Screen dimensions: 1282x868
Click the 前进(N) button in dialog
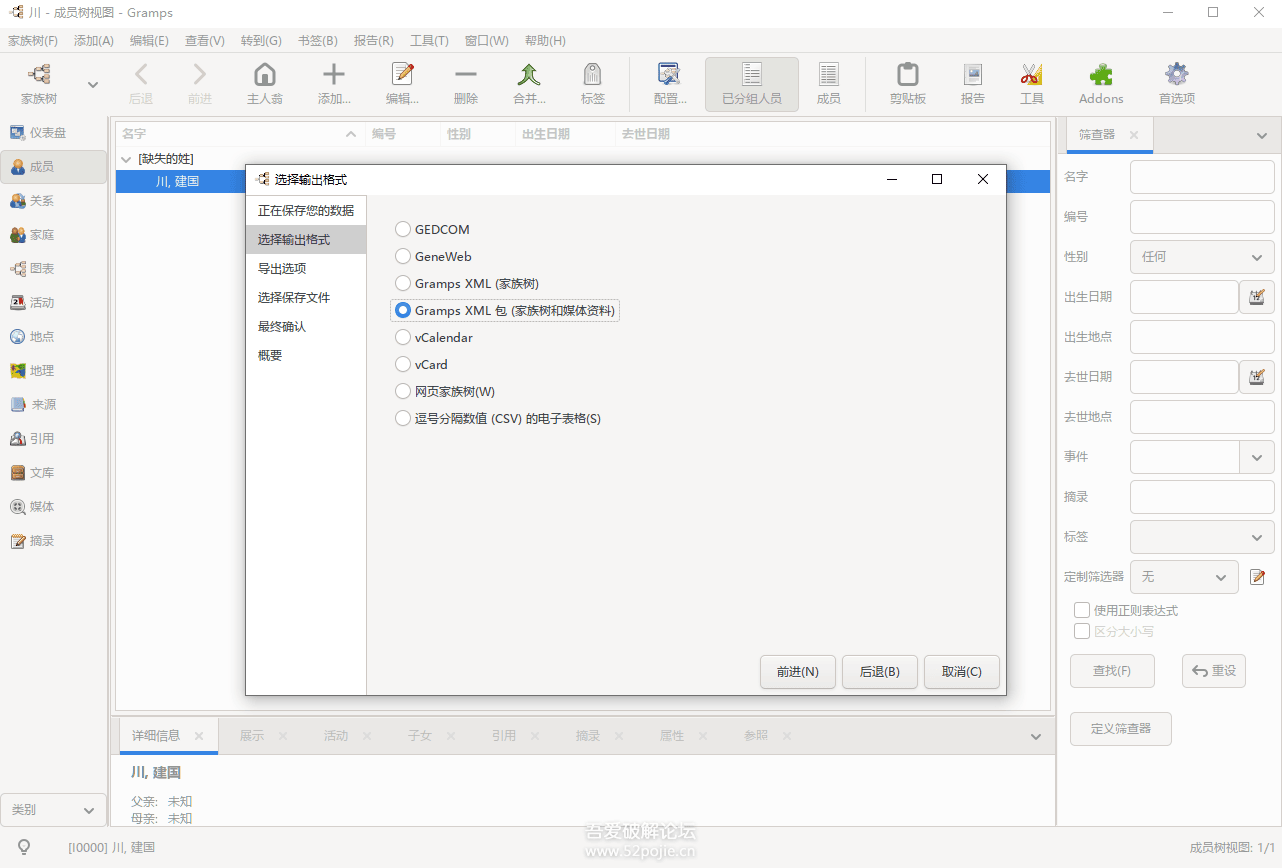(797, 672)
